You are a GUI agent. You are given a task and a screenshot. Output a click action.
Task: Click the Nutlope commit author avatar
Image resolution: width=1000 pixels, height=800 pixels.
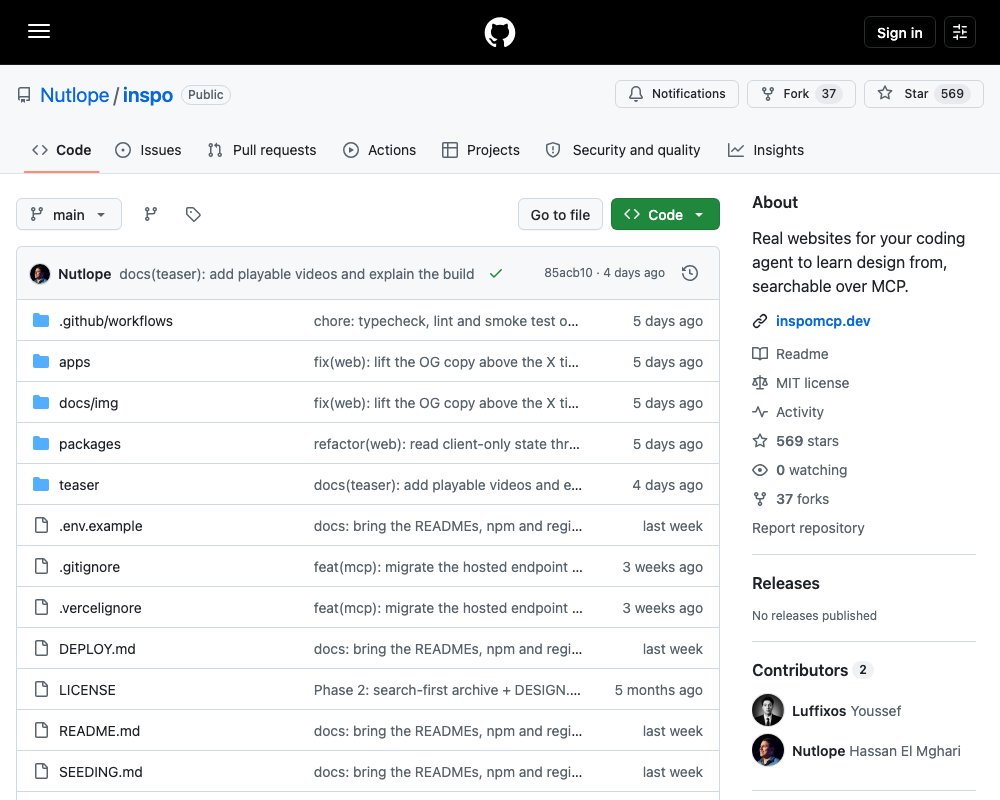(40, 274)
